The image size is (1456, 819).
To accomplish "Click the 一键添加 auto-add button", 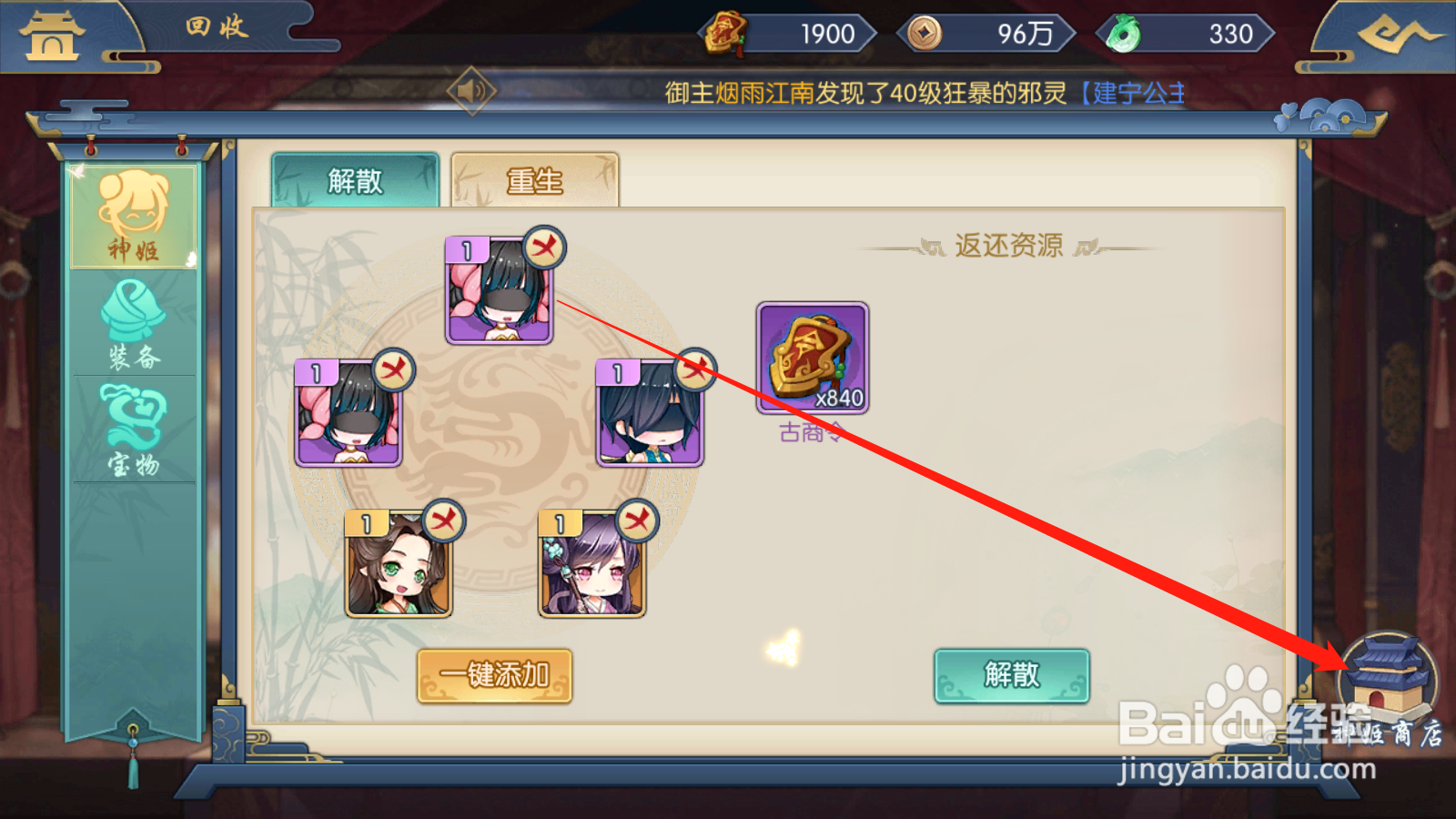I will tap(494, 675).
